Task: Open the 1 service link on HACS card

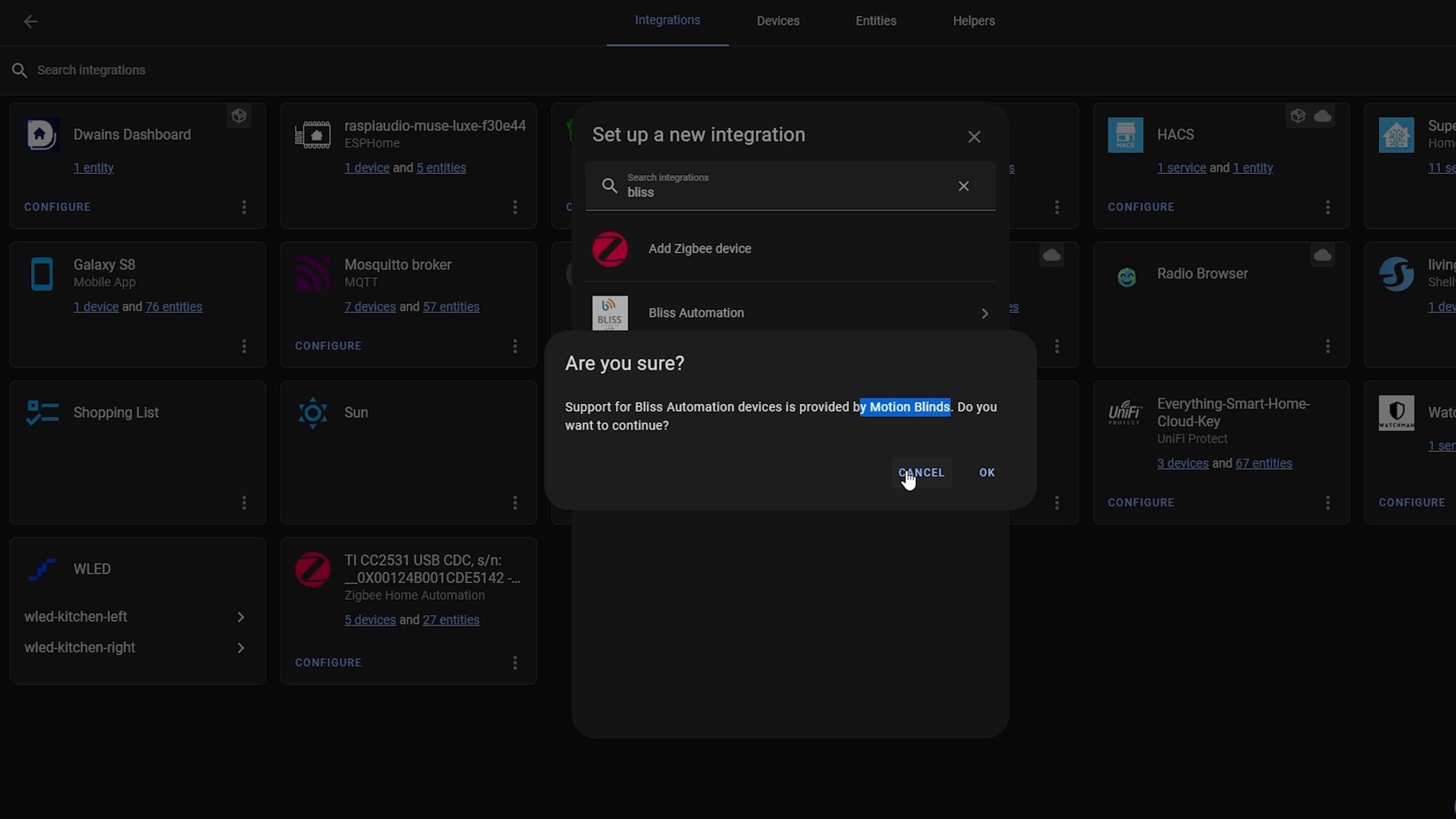Action: (1182, 168)
